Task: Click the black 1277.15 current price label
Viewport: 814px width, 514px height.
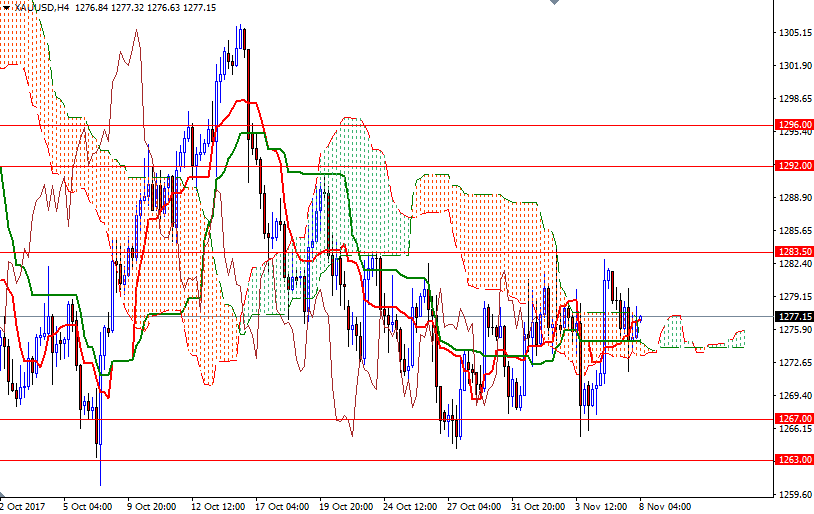Action: pyautogui.click(x=794, y=317)
